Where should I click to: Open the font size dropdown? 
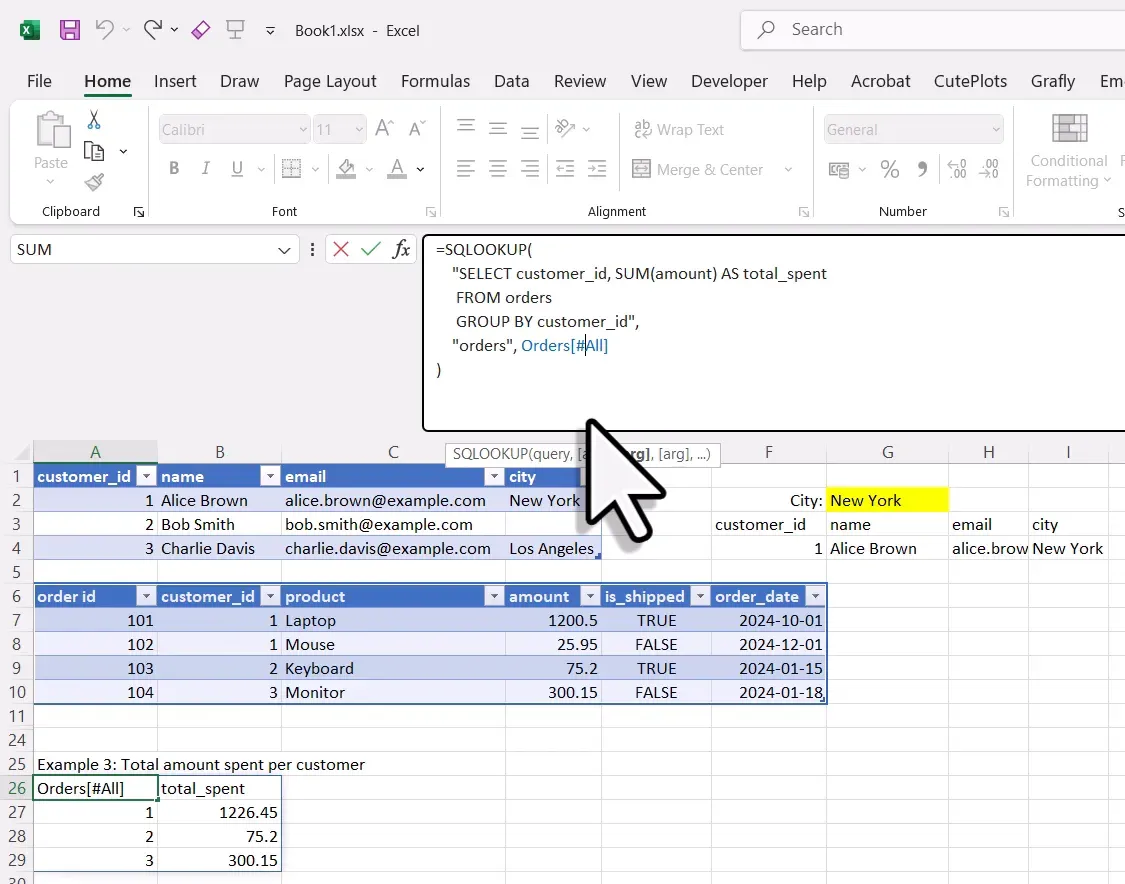click(358, 129)
